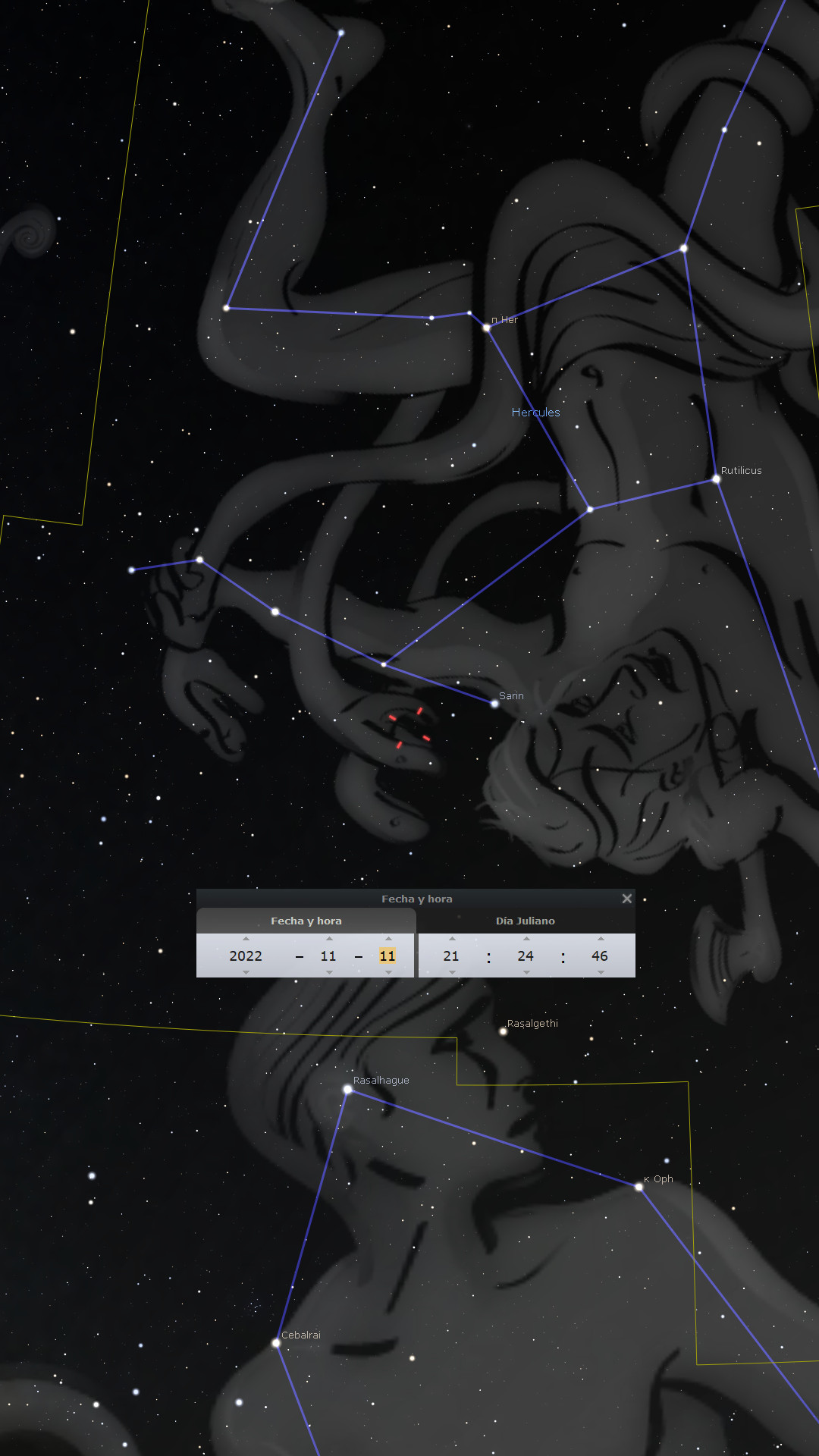Decrease the seconds with the down arrow
The image size is (819, 1456).
(600, 972)
